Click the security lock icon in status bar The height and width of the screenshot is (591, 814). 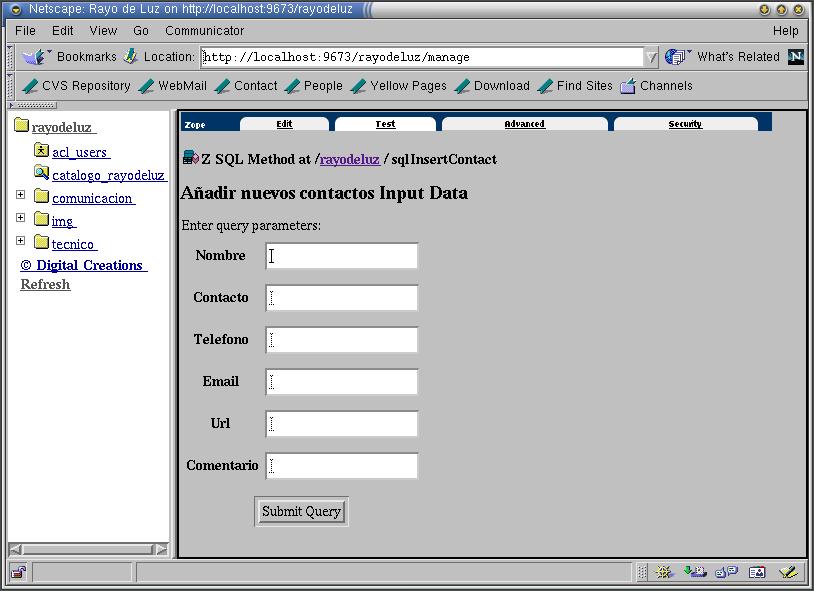pos(19,572)
